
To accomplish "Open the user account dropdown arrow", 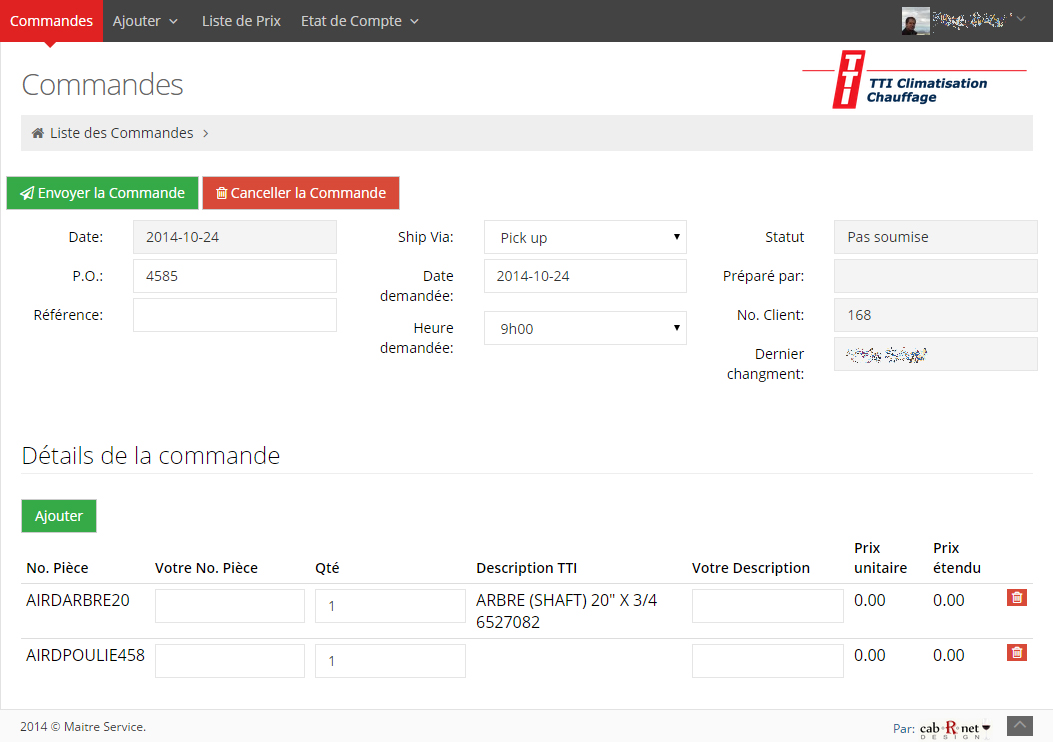I will [x=1020, y=18].
